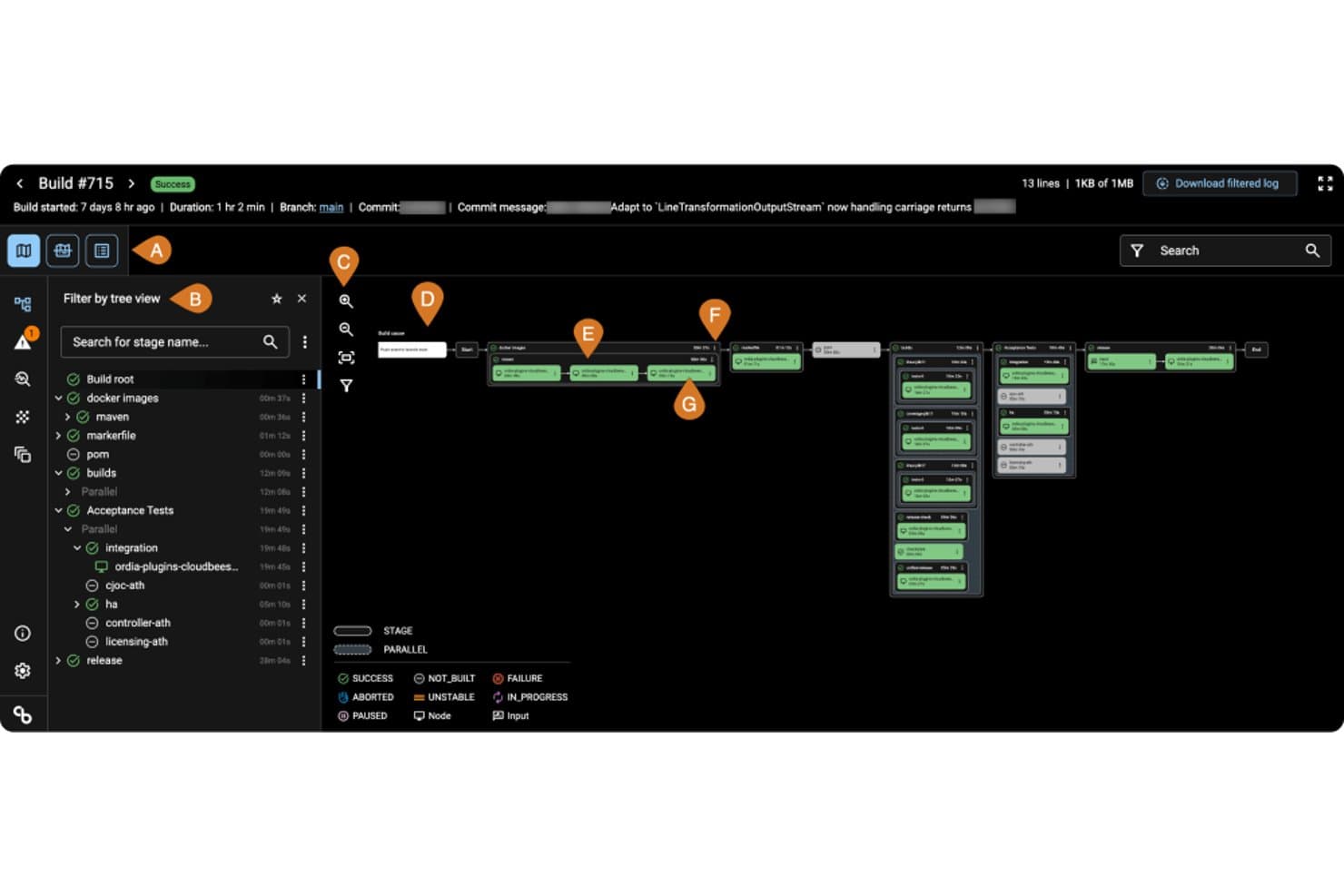Open options menu next to stage search
Image resolution: width=1344 pixels, height=896 pixels.
click(305, 342)
